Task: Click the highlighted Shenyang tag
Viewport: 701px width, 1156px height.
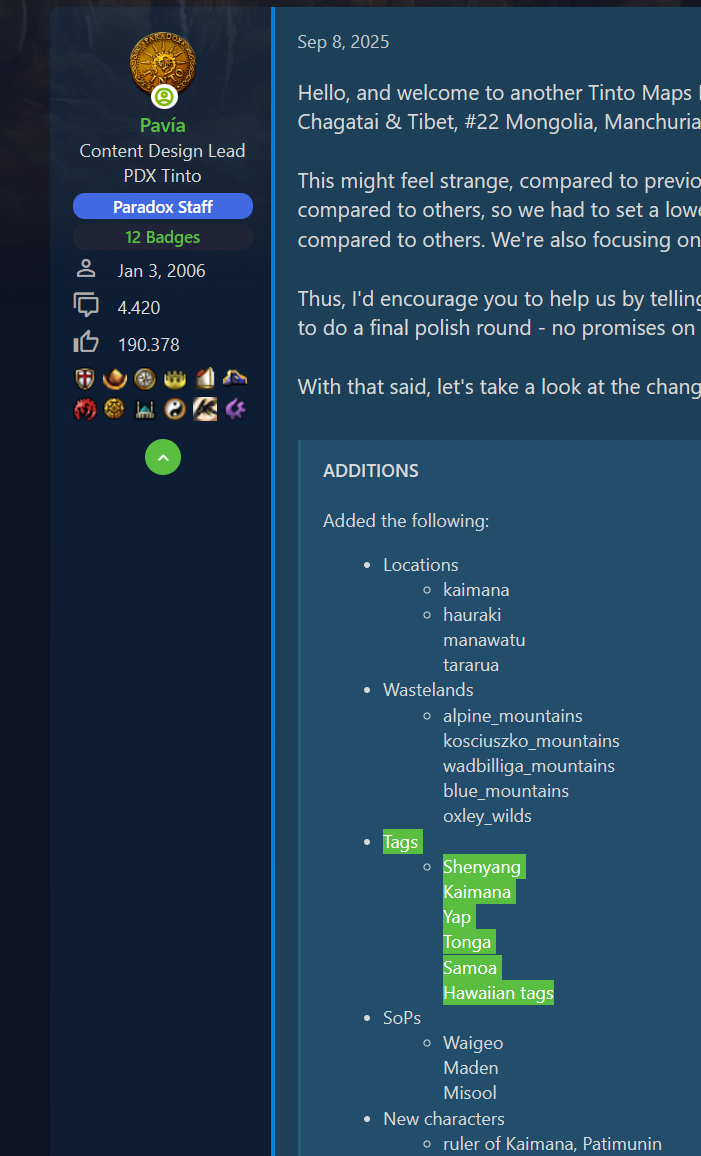Action: coord(484,867)
